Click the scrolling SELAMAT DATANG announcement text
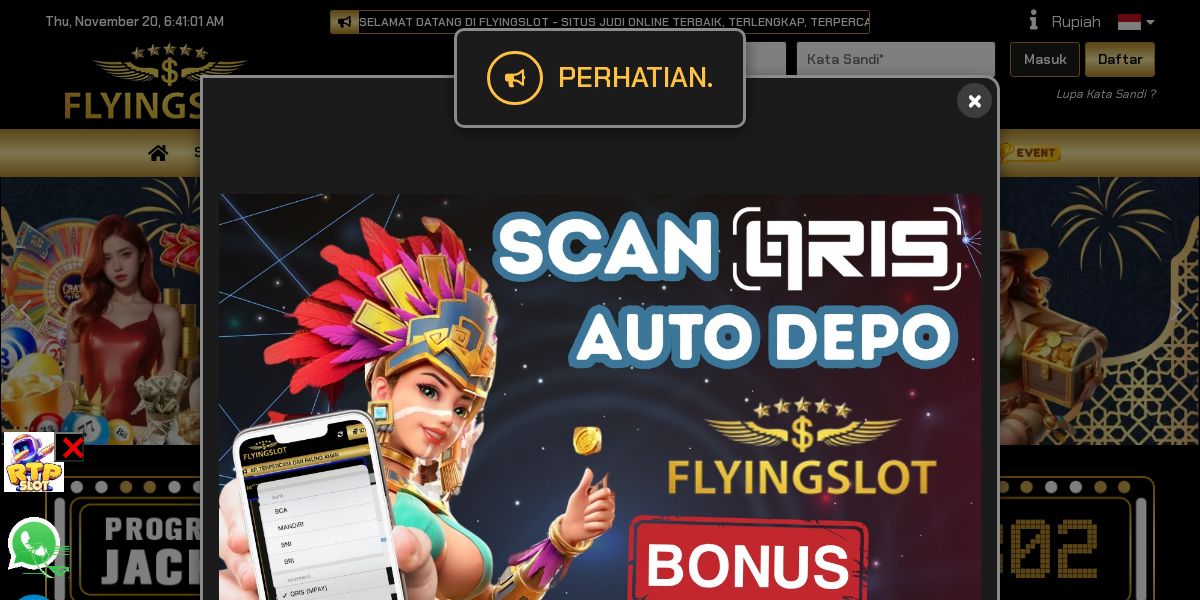The width and height of the screenshot is (1200, 600). 614,22
